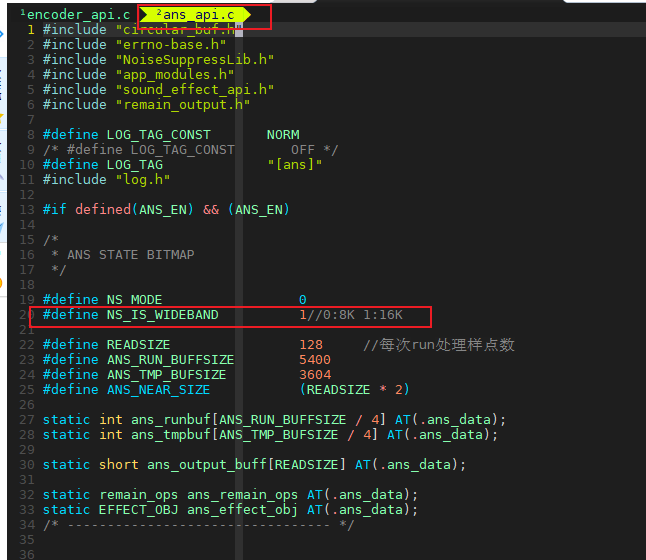The height and width of the screenshot is (560, 646).
Task: Select the ans_api.c tab
Action: 201,14
